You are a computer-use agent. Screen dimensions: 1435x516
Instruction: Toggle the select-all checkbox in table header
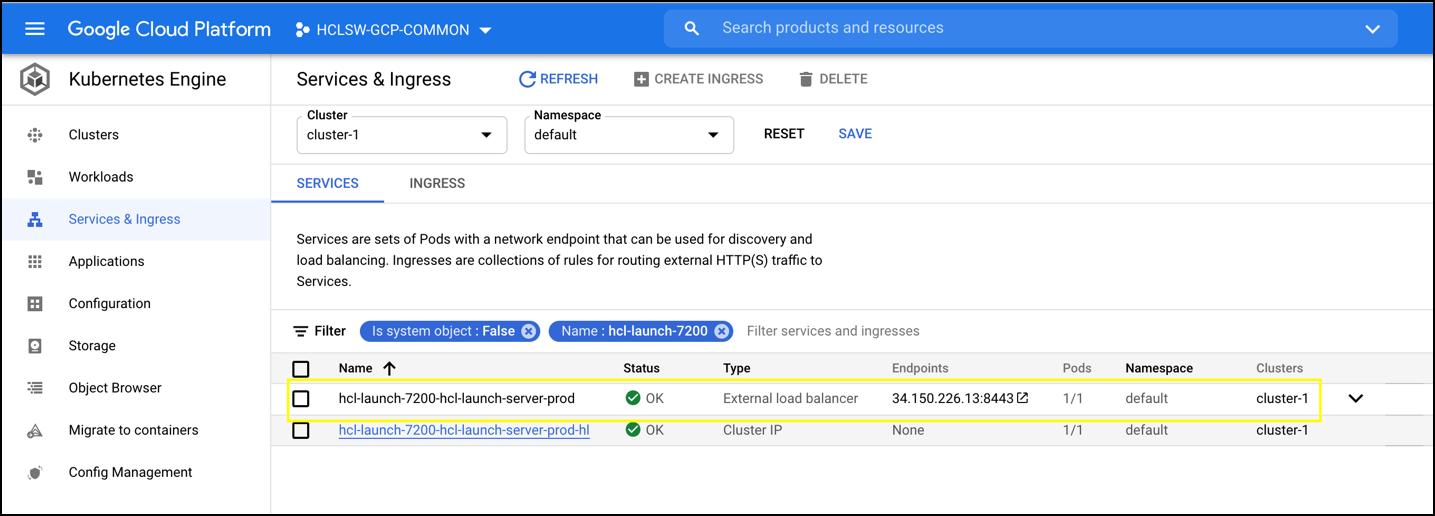click(301, 369)
